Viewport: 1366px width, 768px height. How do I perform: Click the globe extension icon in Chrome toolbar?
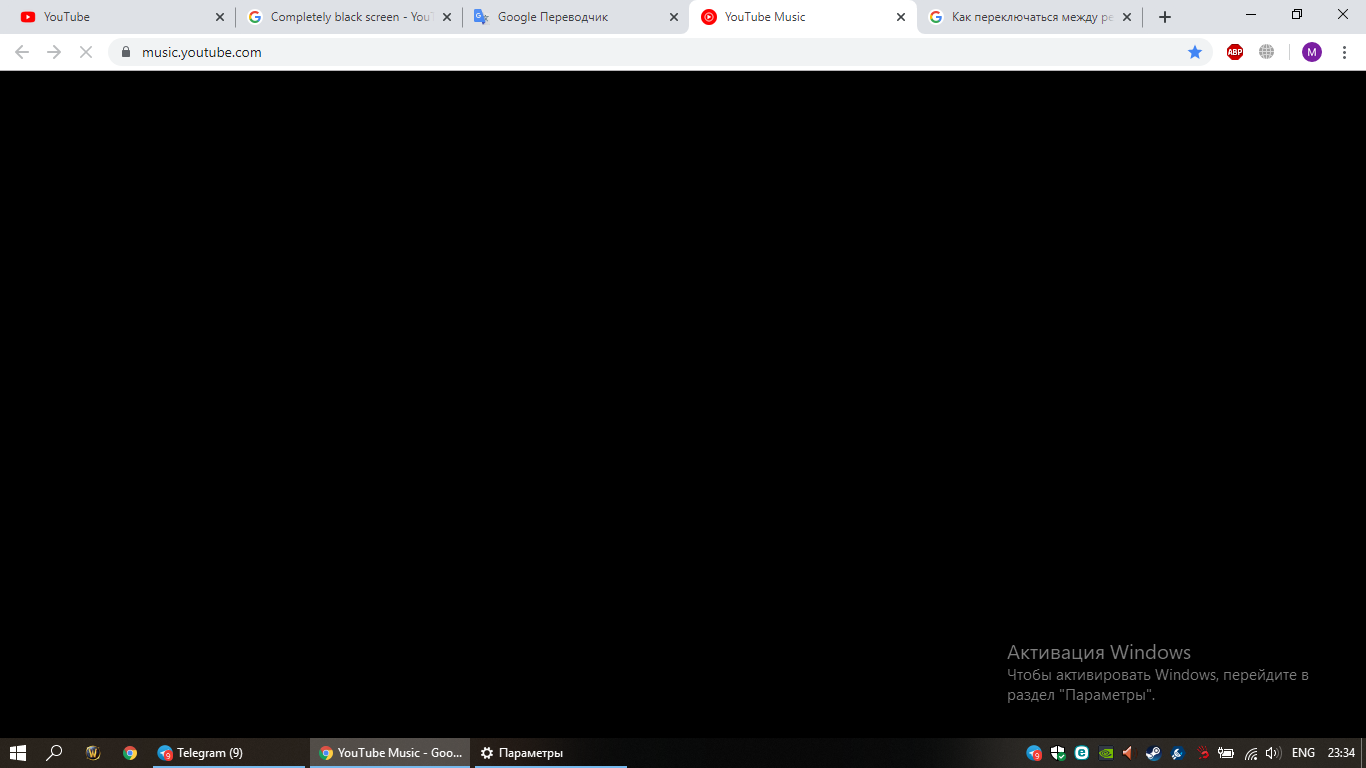point(1266,51)
